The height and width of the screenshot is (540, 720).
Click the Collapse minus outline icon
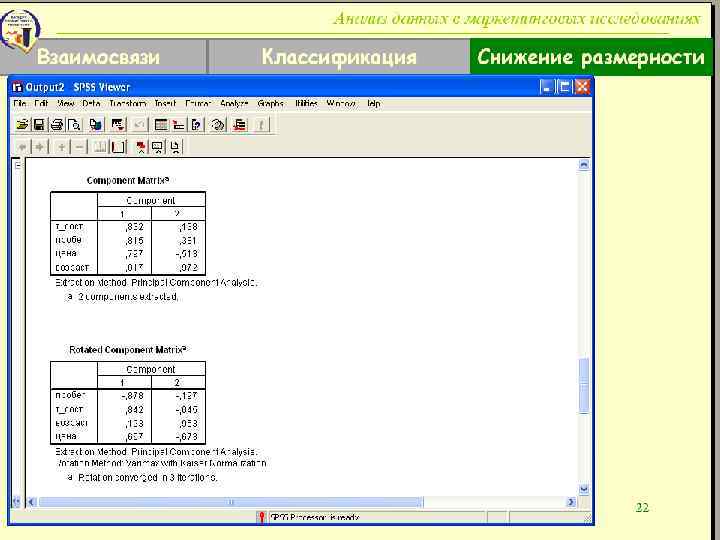click(x=79, y=147)
